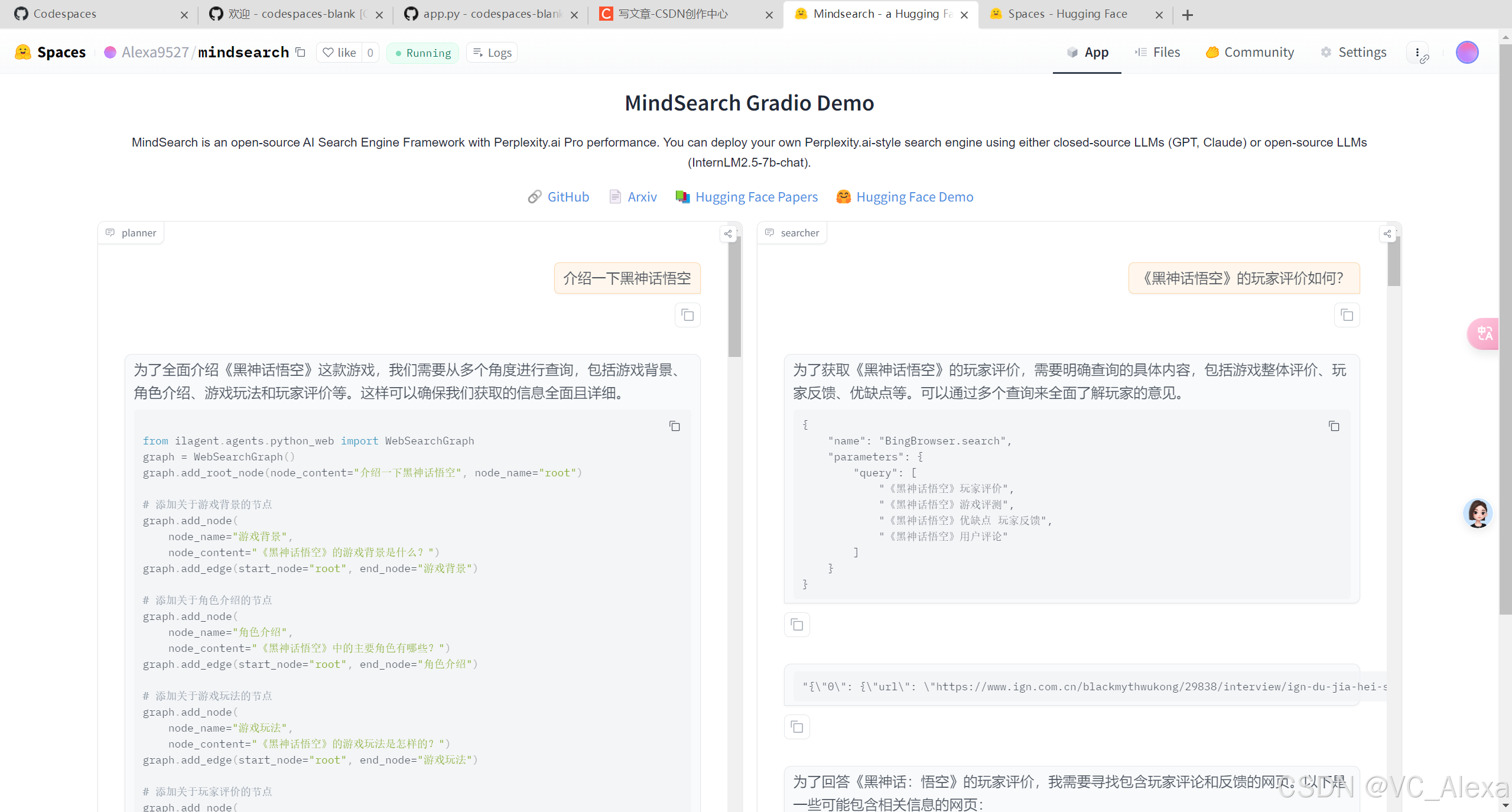Share the planner chat conversation
The width and height of the screenshot is (1512, 812).
[x=728, y=234]
